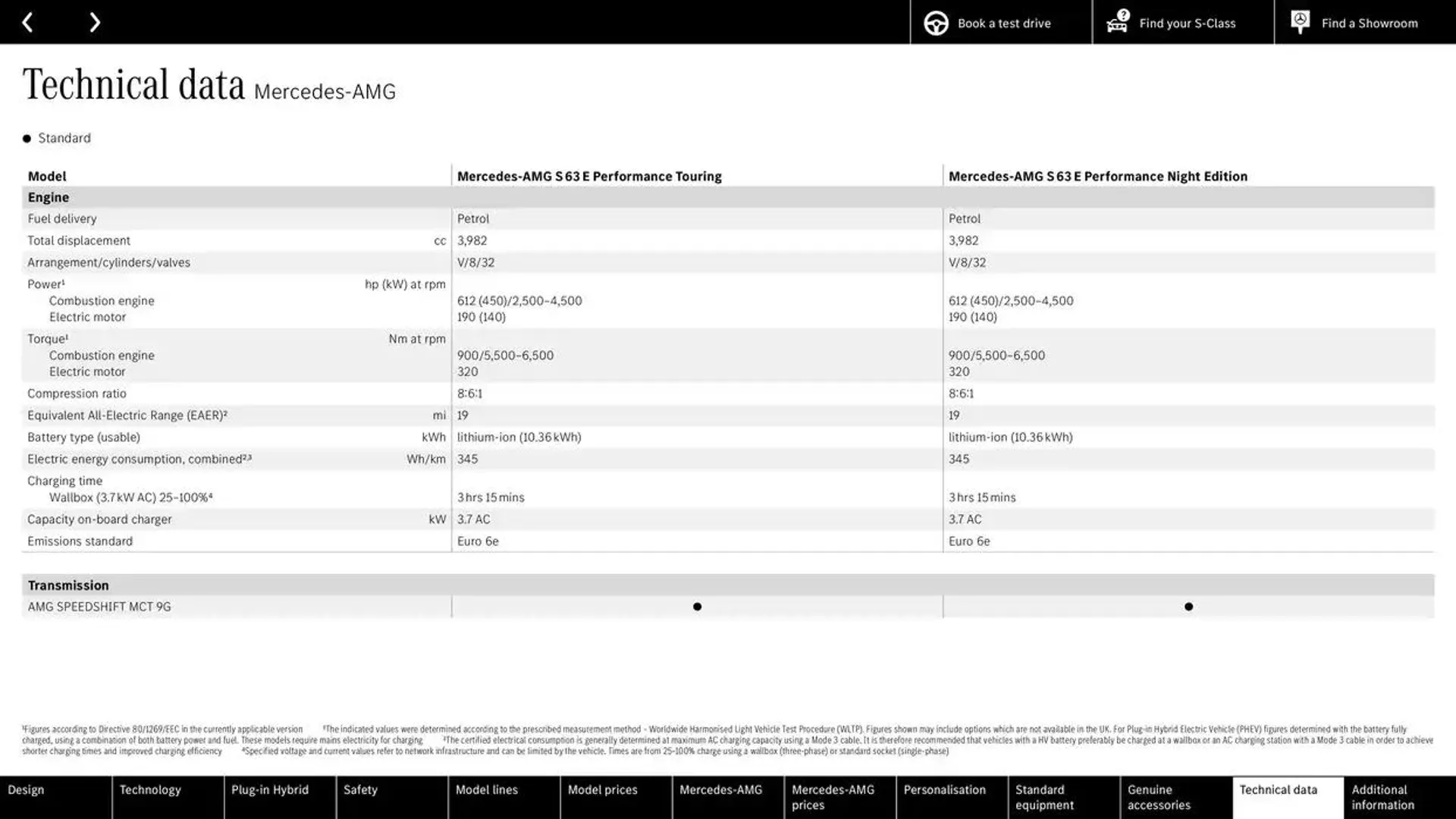Viewport: 1456px width, 819px height.
Task: Click the Plug-in Hybrid navigation icon
Action: coord(270,790)
